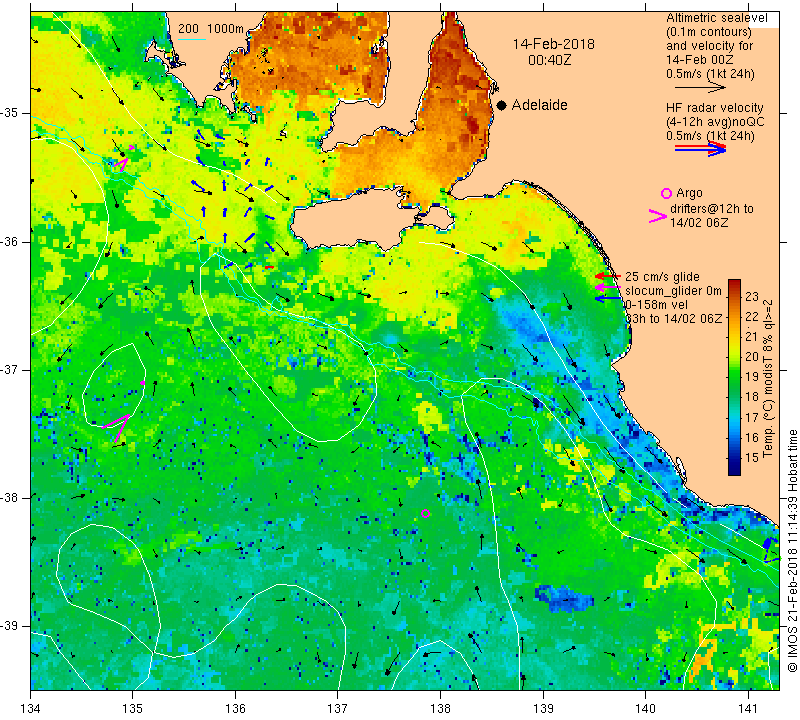Click the latitude axis label -35
Viewport: 800px width, 720px height.
point(10,113)
